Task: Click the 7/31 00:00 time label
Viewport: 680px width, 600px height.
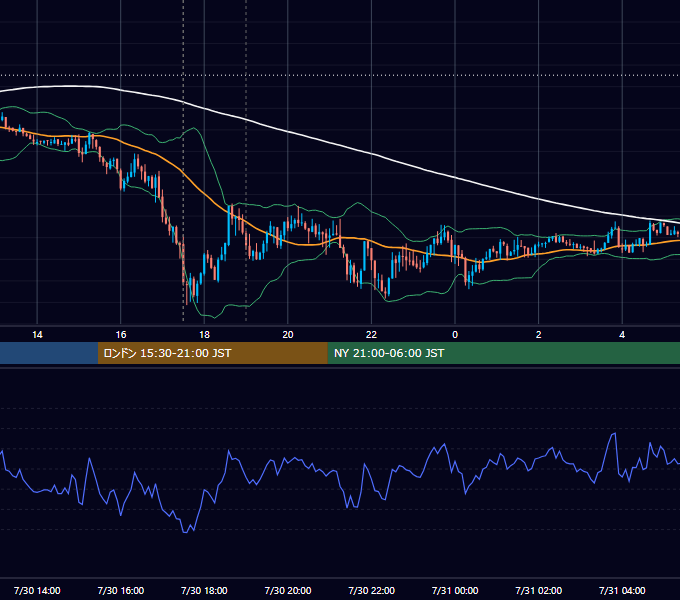Action: (x=455, y=590)
